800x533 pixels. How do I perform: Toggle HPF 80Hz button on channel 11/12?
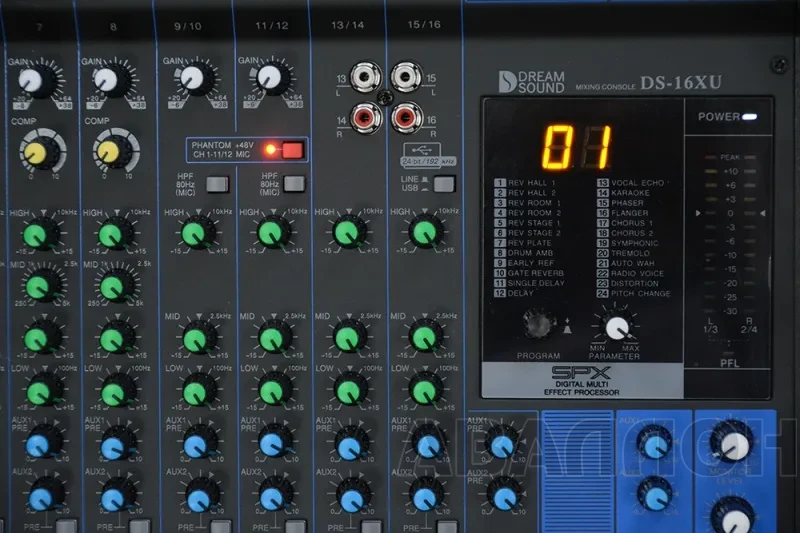pyautogui.click(x=294, y=184)
